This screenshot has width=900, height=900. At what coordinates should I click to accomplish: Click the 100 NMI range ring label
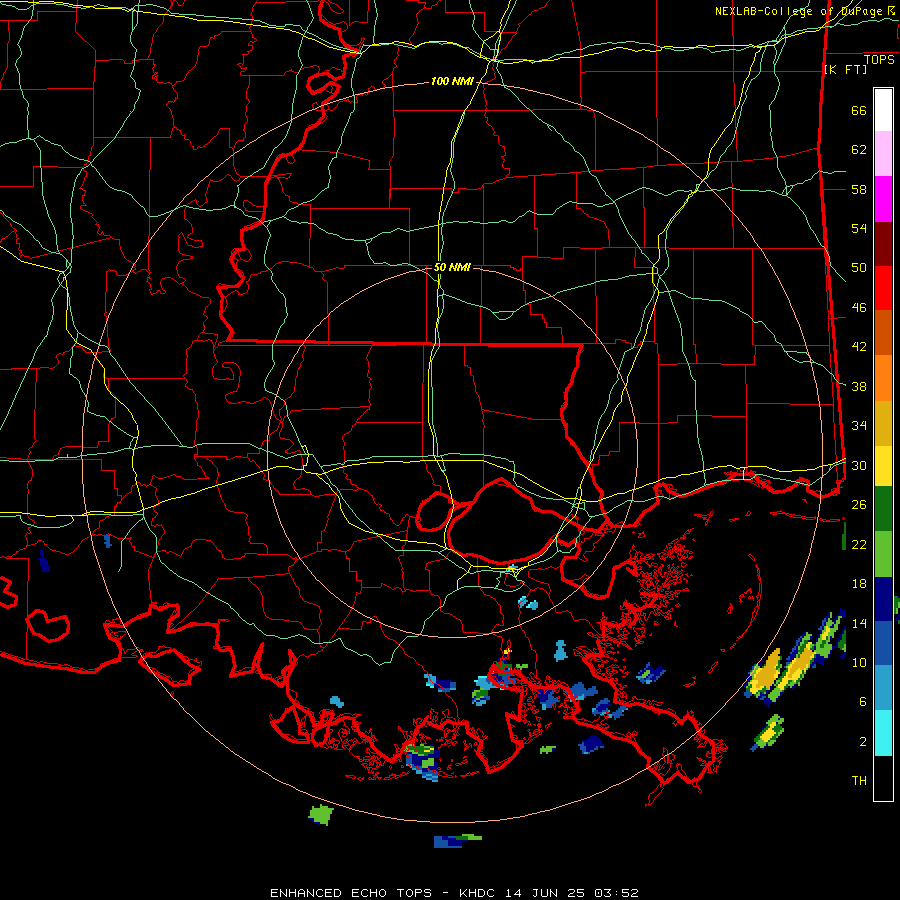click(x=452, y=82)
